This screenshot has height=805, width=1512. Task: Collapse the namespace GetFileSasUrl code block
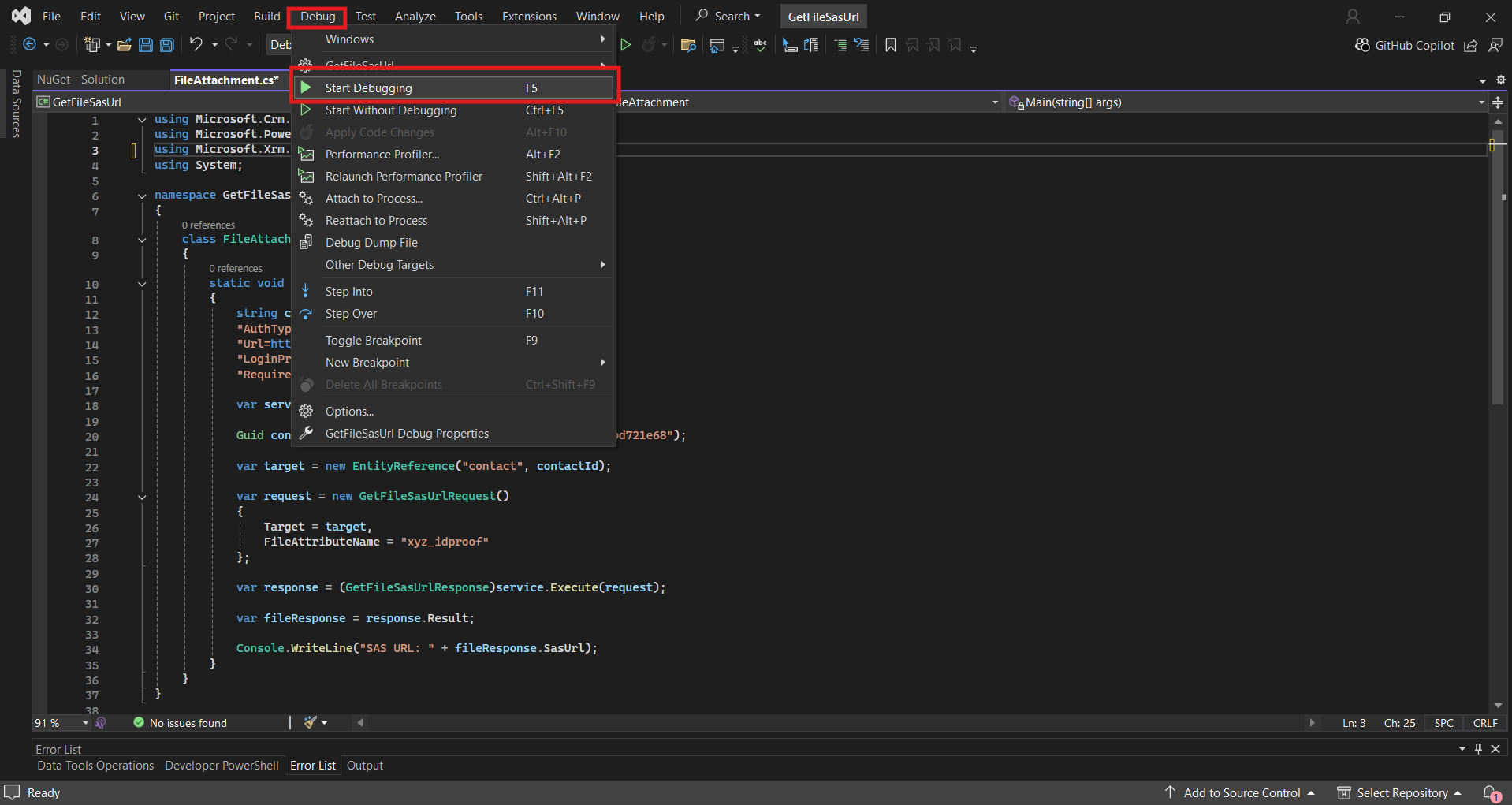coord(142,196)
